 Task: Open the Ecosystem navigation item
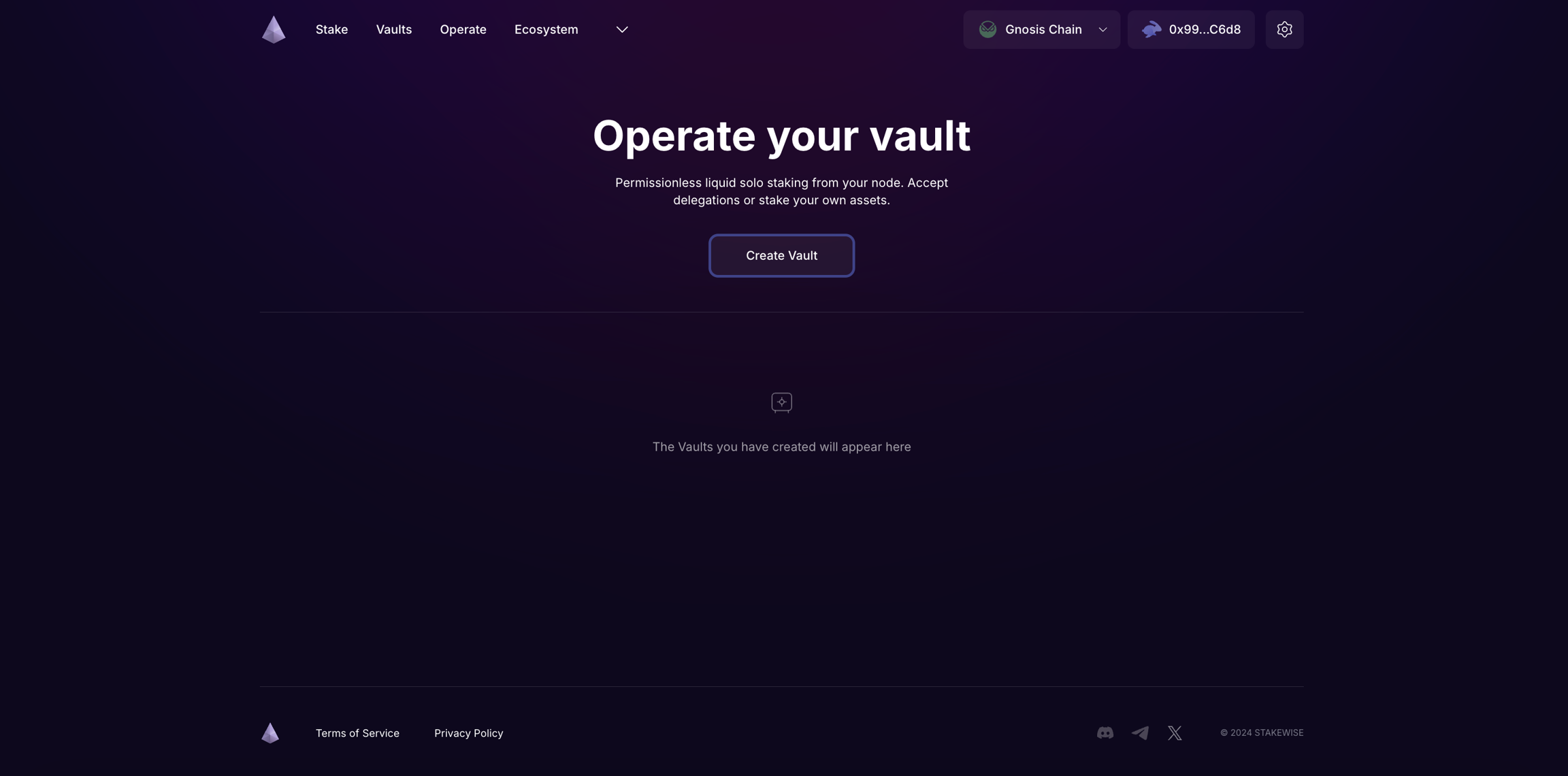(x=546, y=29)
